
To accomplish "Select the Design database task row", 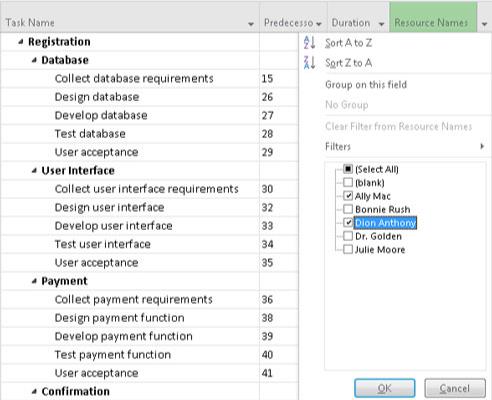I will click(x=149, y=97).
